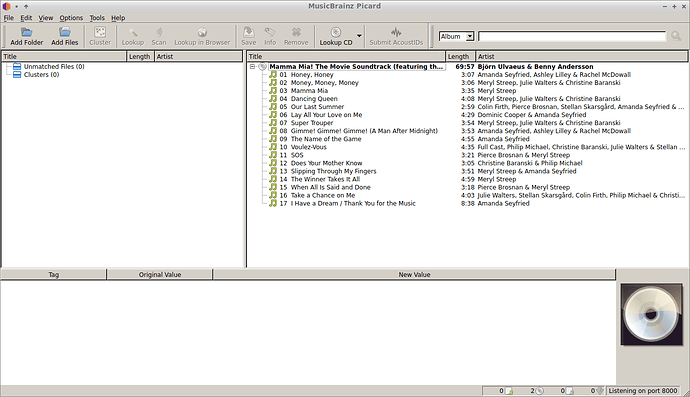The width and height of the screenshot is (690, 397).
Task: Select track 07 Super Trouper
Action: [306, 123]
